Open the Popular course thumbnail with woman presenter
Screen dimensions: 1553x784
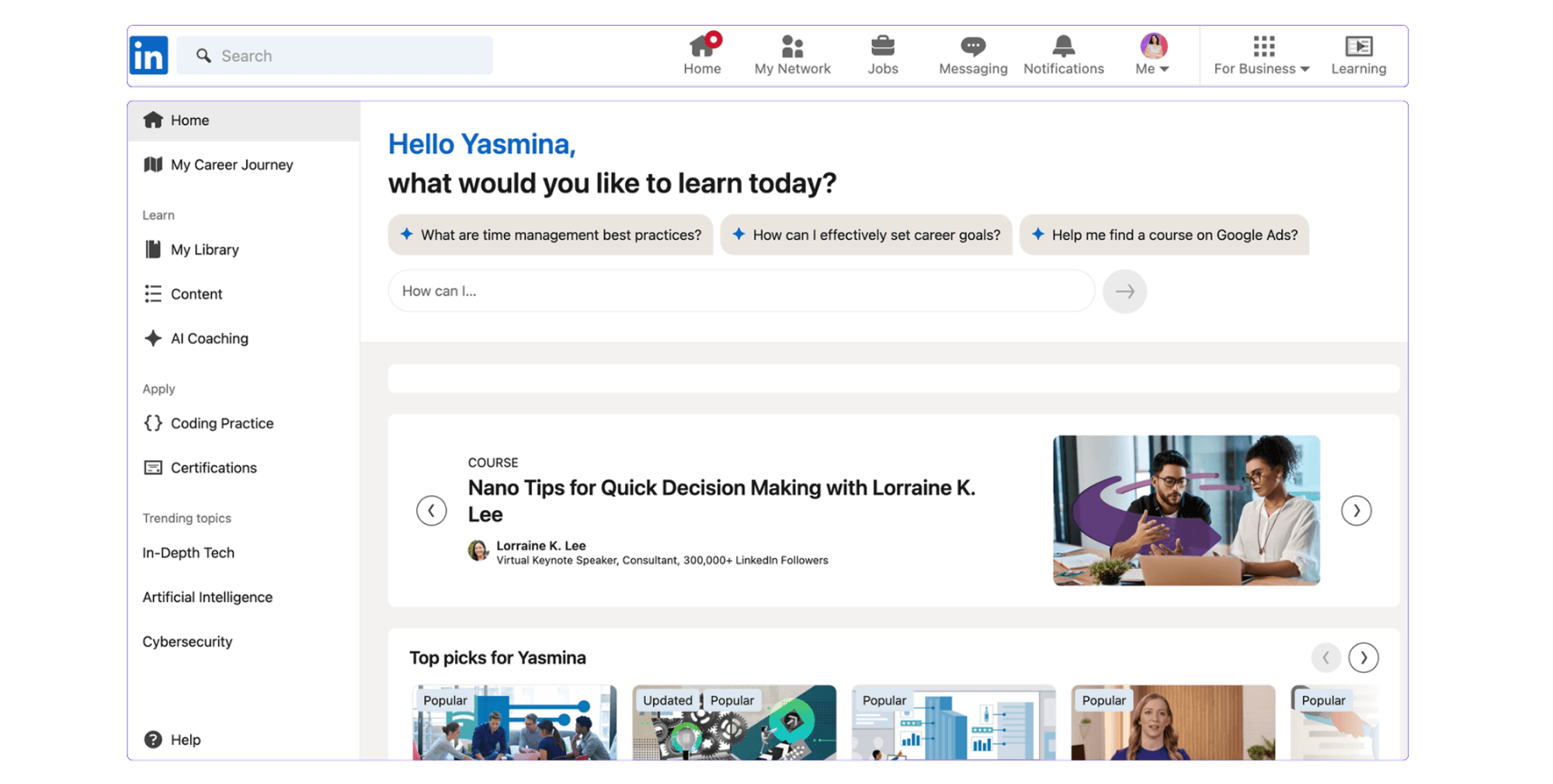coord(1173,722)
